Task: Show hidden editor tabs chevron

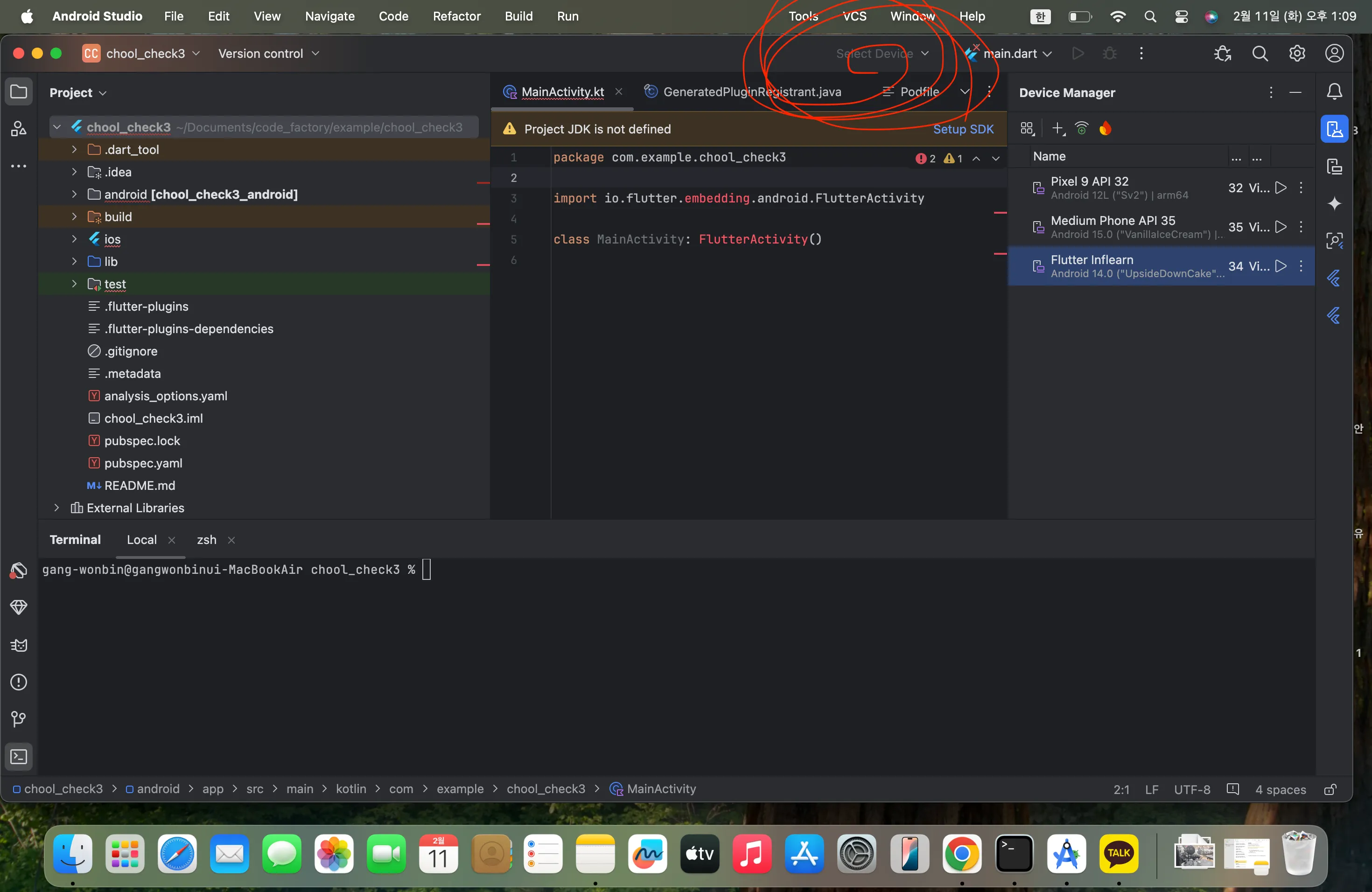Action: [965, 91]
